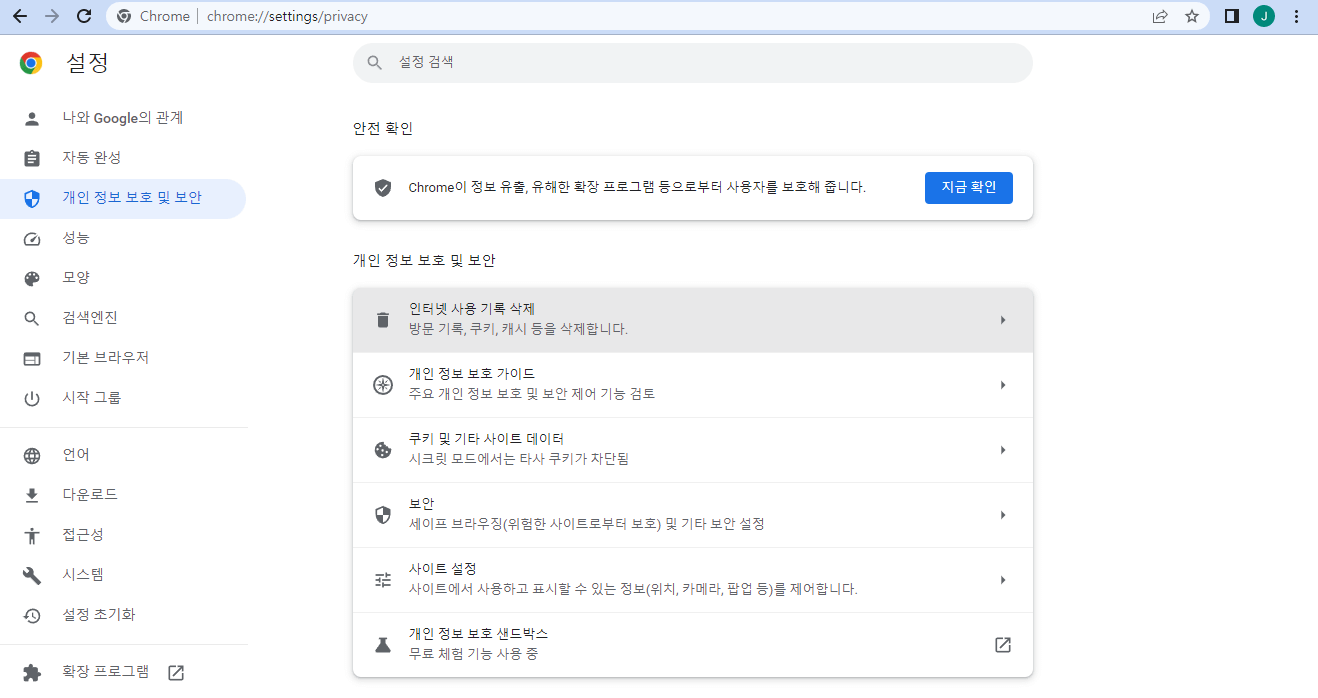Expand the 사이트 설정 row chevron

[x=1002, y=579]
